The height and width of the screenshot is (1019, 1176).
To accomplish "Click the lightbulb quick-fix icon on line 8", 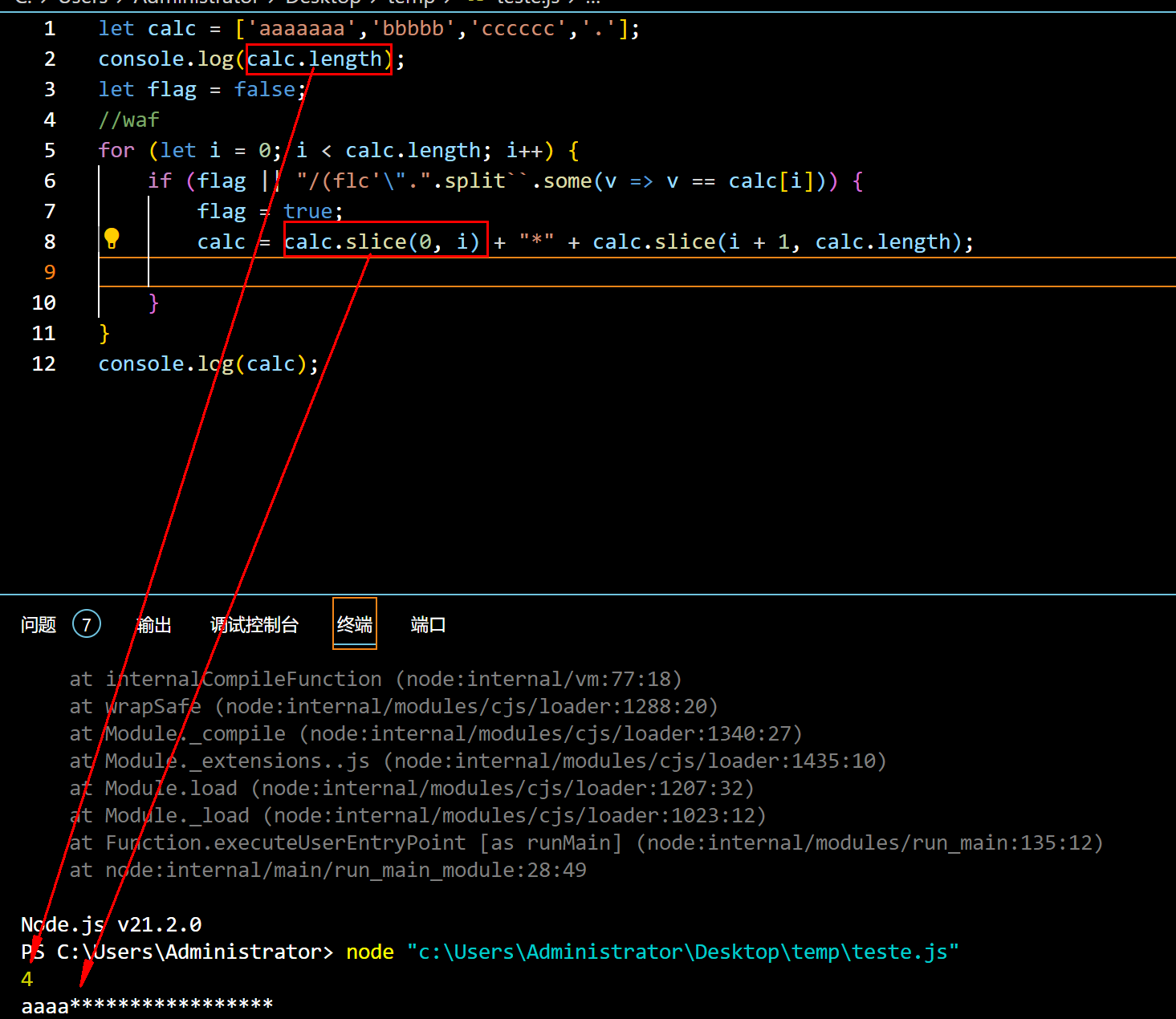I will pos(112,238).
